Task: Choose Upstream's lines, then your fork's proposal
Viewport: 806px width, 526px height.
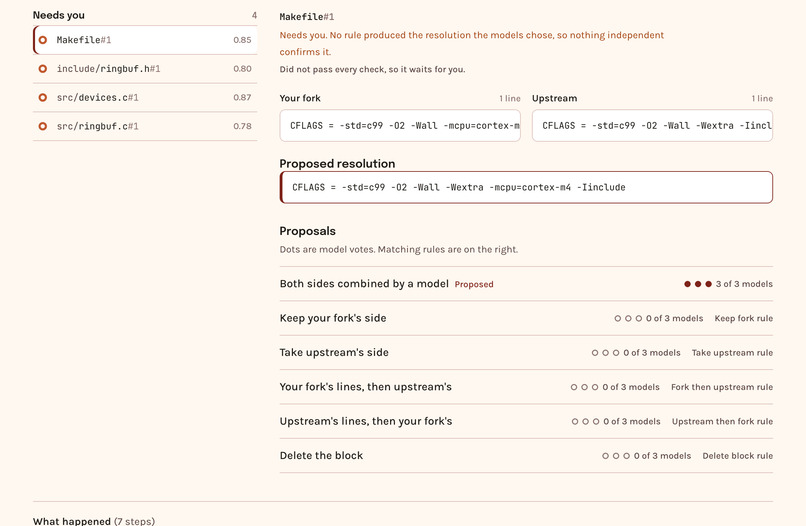Action: coord(526,421)
